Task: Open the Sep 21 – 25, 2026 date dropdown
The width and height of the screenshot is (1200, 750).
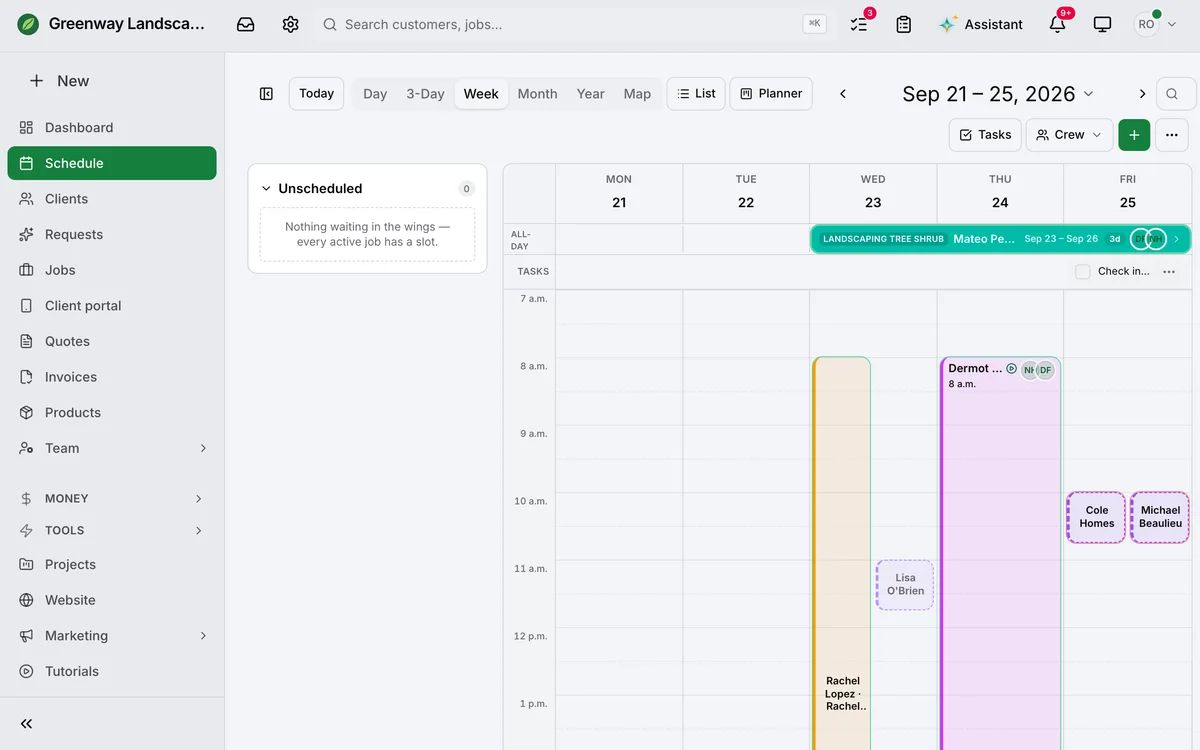Action: (x=998, y=94)
